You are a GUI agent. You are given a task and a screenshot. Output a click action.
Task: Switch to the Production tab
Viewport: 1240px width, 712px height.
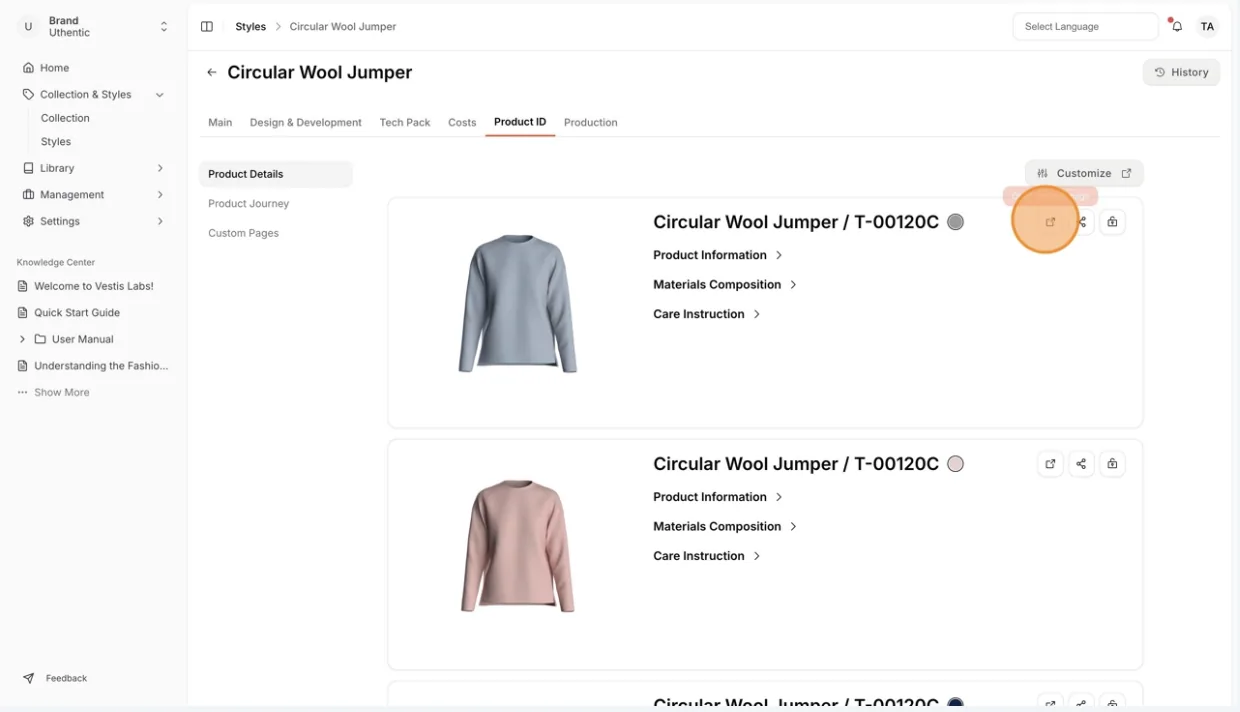click(x=591, y=122)
